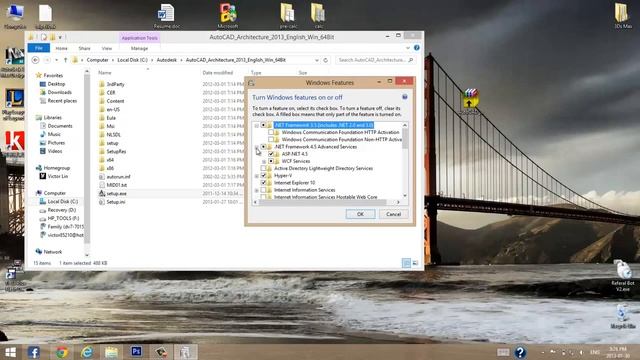Switch to File Explorer in the taskbar
The image size is (640, 360).
(x=111, y=352)
